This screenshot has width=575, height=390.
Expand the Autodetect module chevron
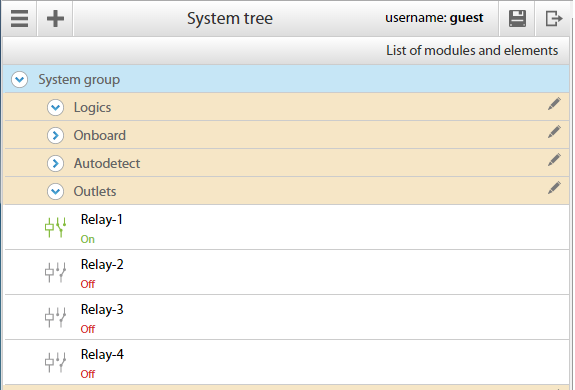coord(55,163)
